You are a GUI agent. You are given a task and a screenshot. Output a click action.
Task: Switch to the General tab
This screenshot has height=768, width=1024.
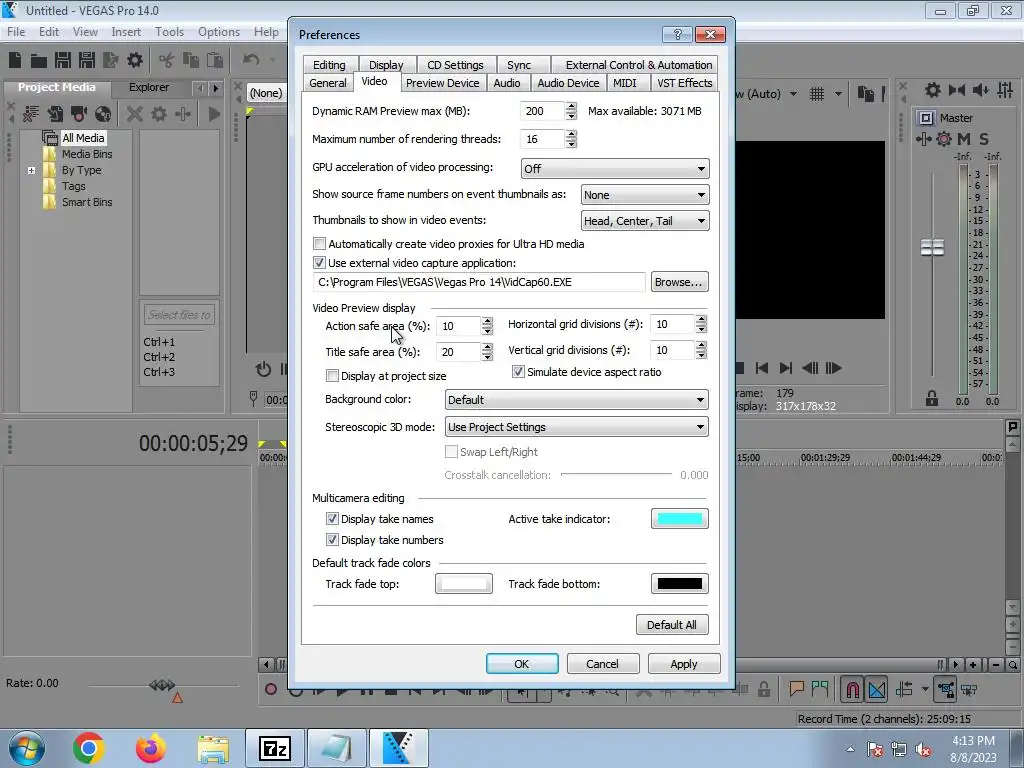pos(328,83)
